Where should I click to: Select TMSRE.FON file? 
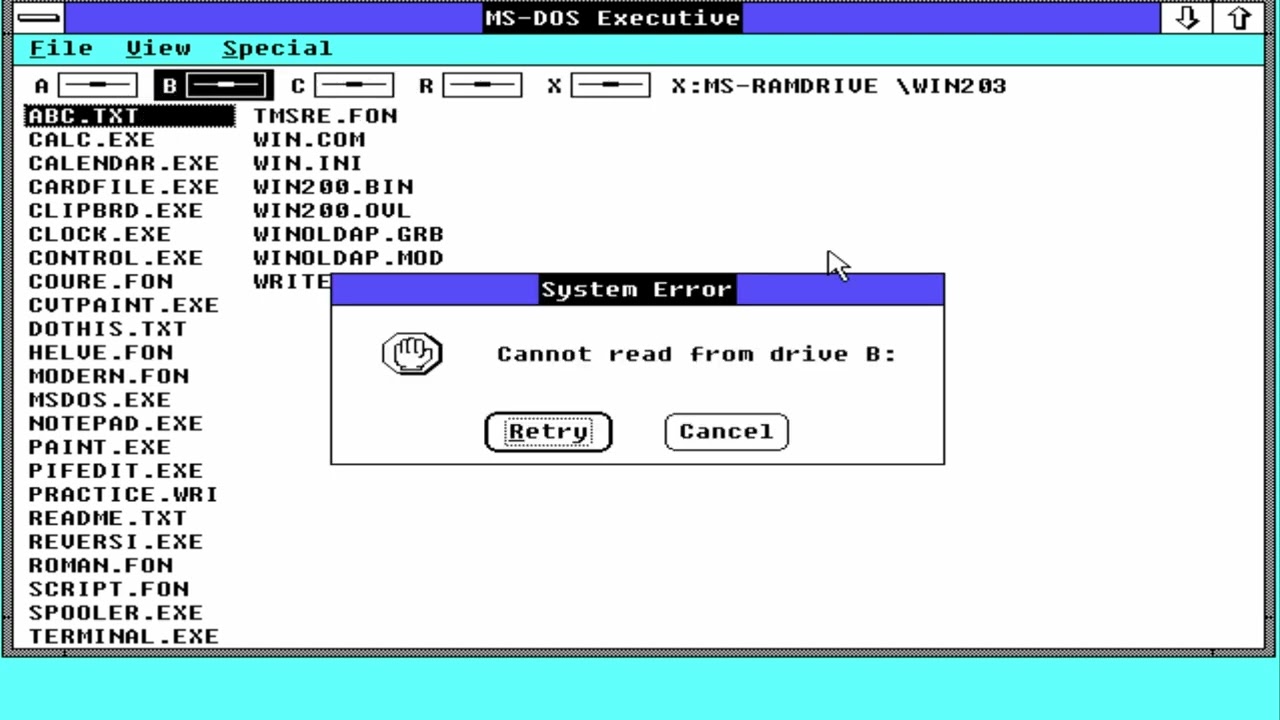pos(325,116)
